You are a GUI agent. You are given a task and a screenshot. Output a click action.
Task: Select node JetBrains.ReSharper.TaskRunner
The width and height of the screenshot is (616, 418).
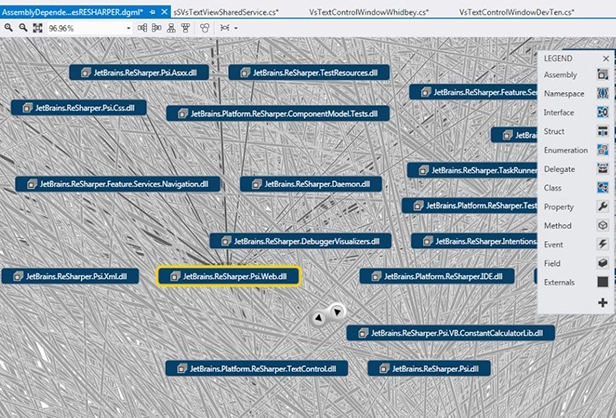[472, 170]
